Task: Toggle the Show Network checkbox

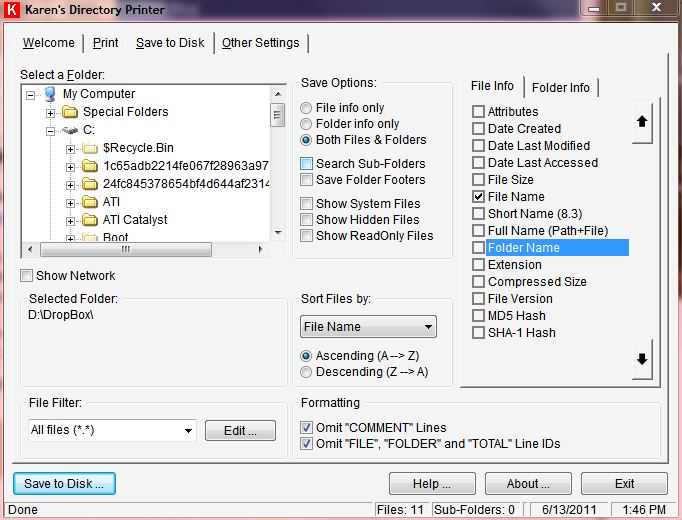Action: pyautogui.click(x=27, y=276)
